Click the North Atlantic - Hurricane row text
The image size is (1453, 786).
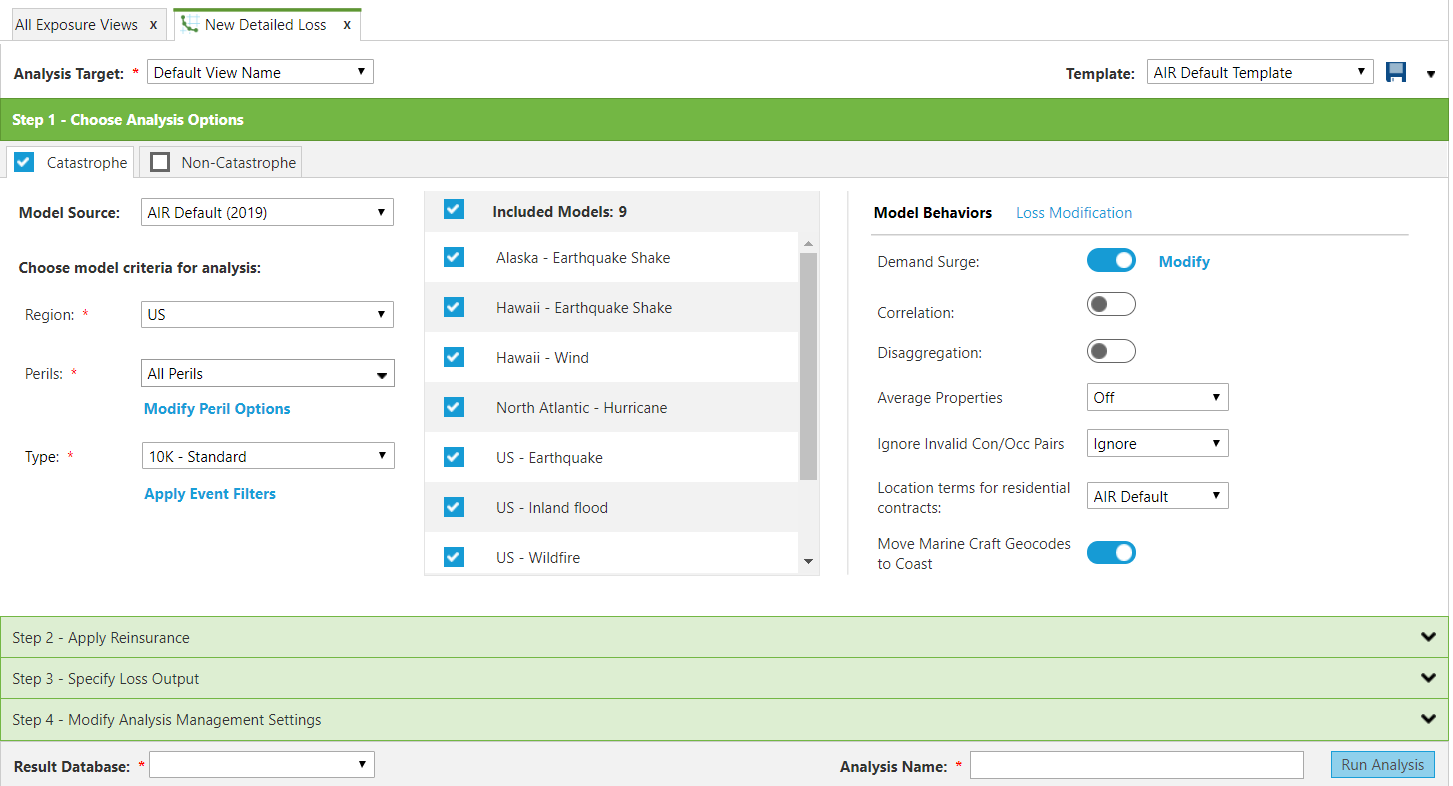pyautogui.click(x=581, y=408)
